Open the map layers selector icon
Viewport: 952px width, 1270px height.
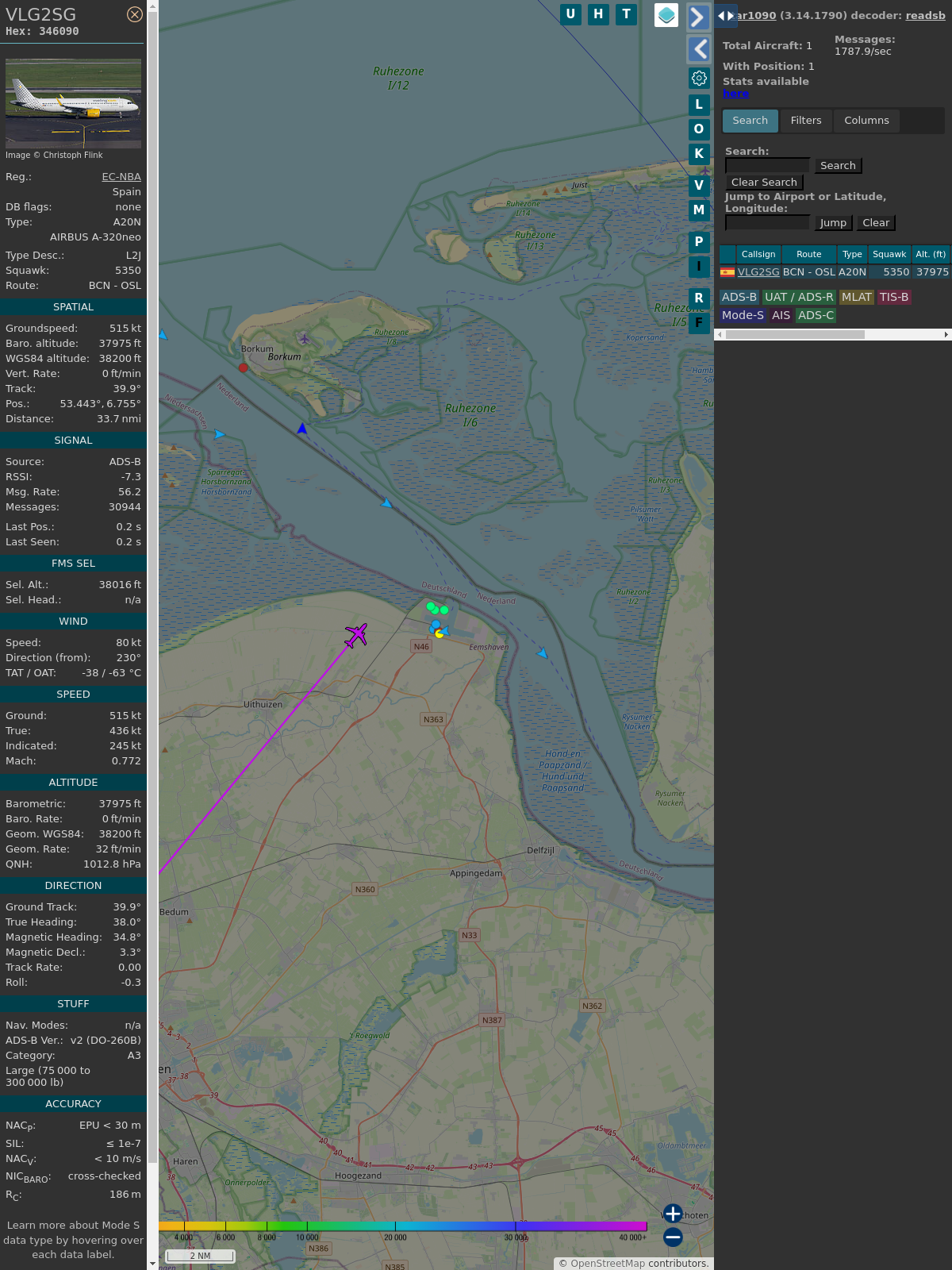pyautogui.click(x=666, y=15)
